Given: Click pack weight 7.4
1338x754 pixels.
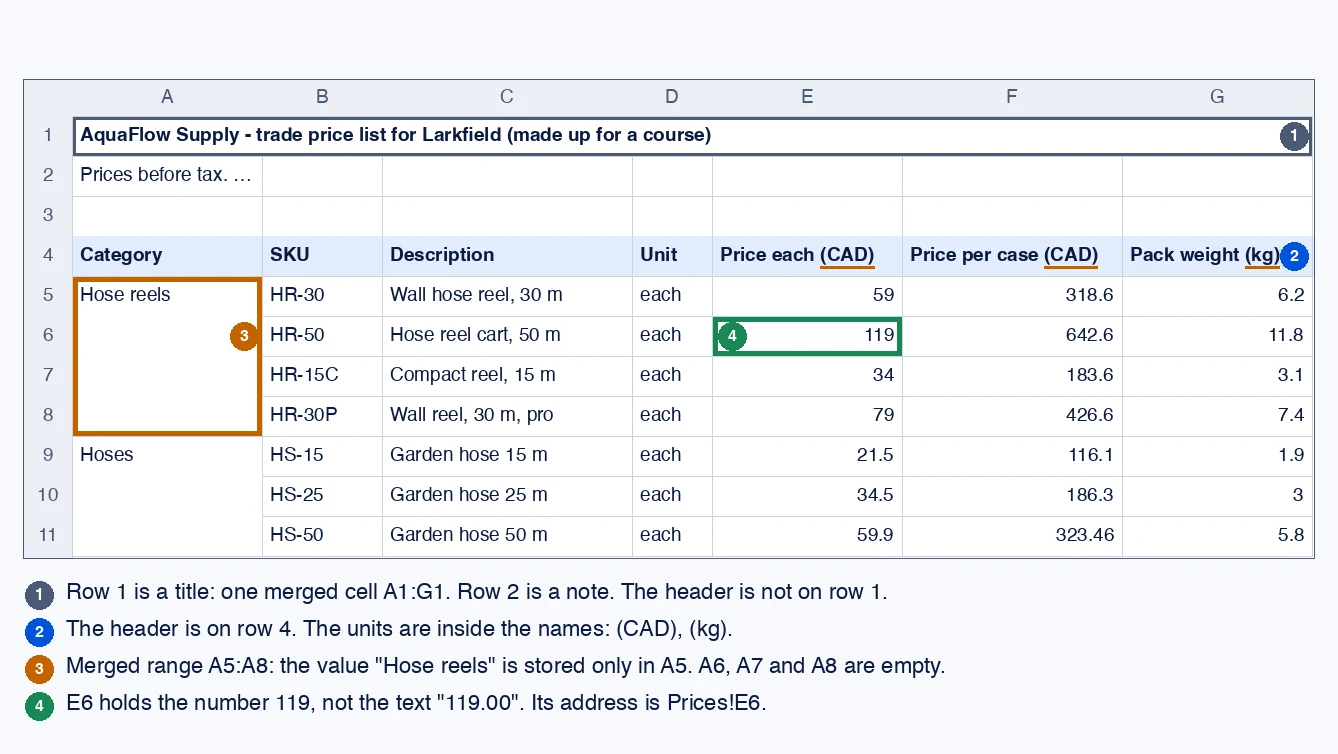Looking at the screenshot, I should (x=1217, y=416).
